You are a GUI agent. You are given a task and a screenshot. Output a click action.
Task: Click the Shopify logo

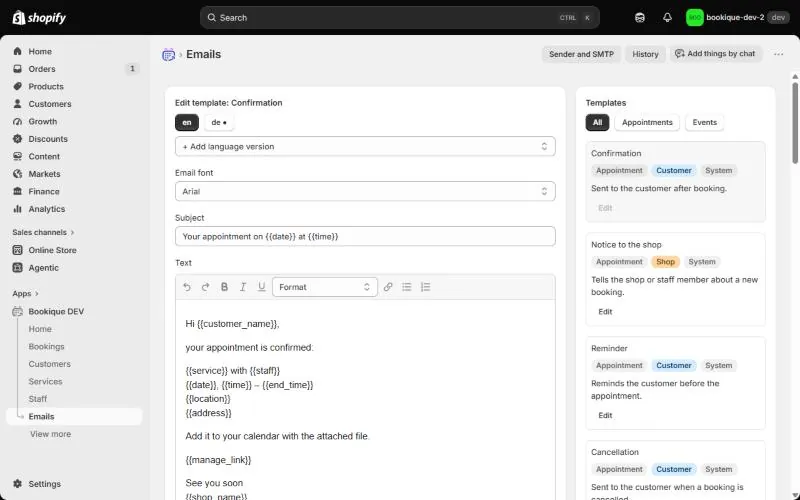click(39, 18)
